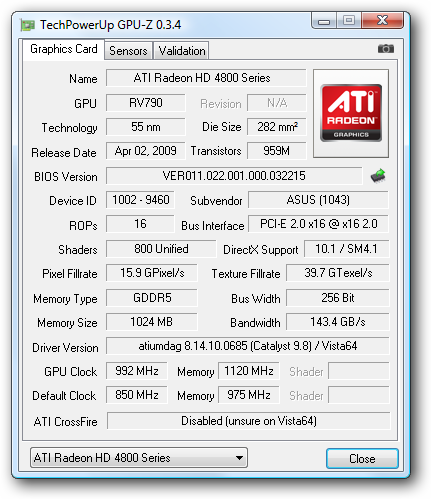This screenshot has height=499, width=431.
Task: Click the Close button
Action: click(362, 459)
